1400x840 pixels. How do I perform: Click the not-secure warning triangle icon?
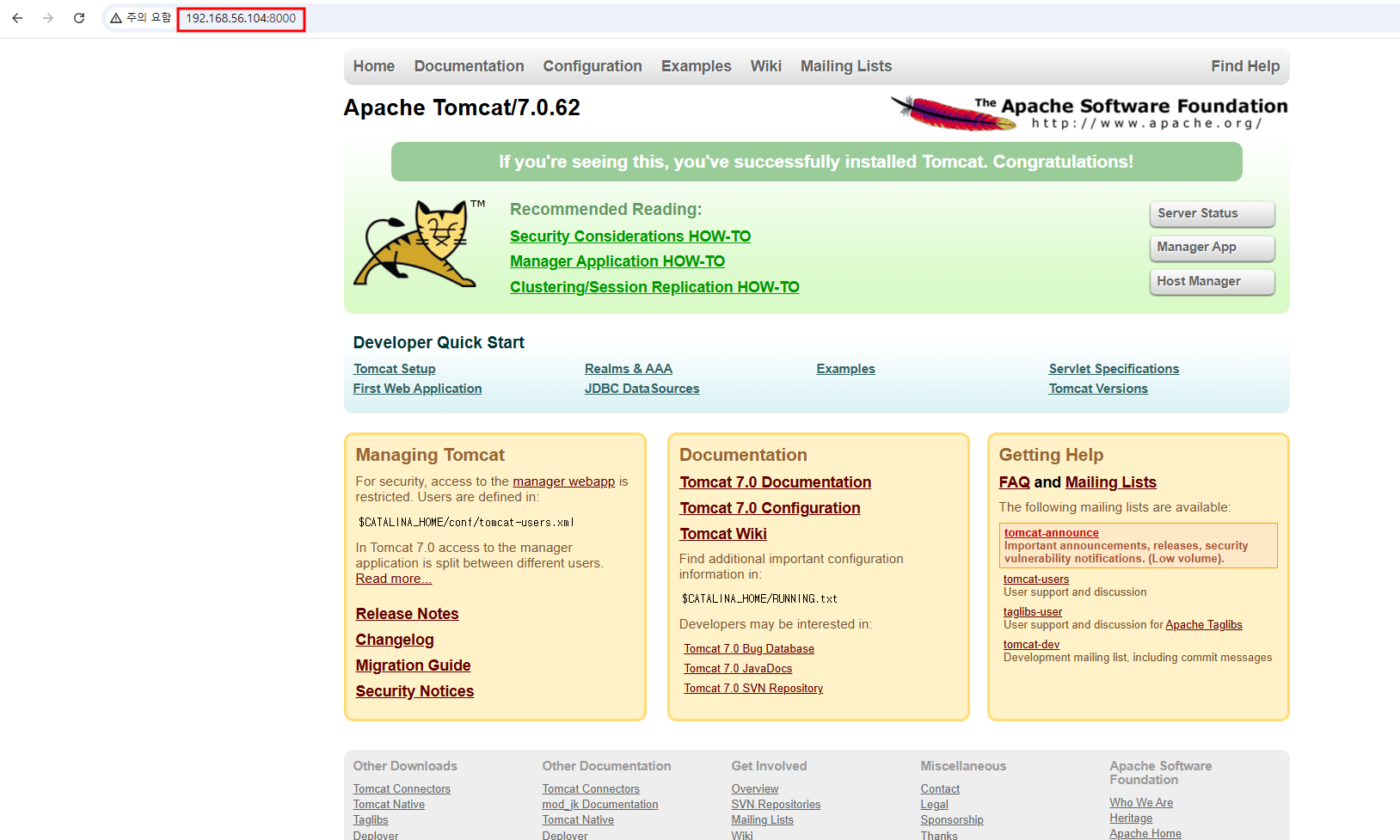[116, 18]
